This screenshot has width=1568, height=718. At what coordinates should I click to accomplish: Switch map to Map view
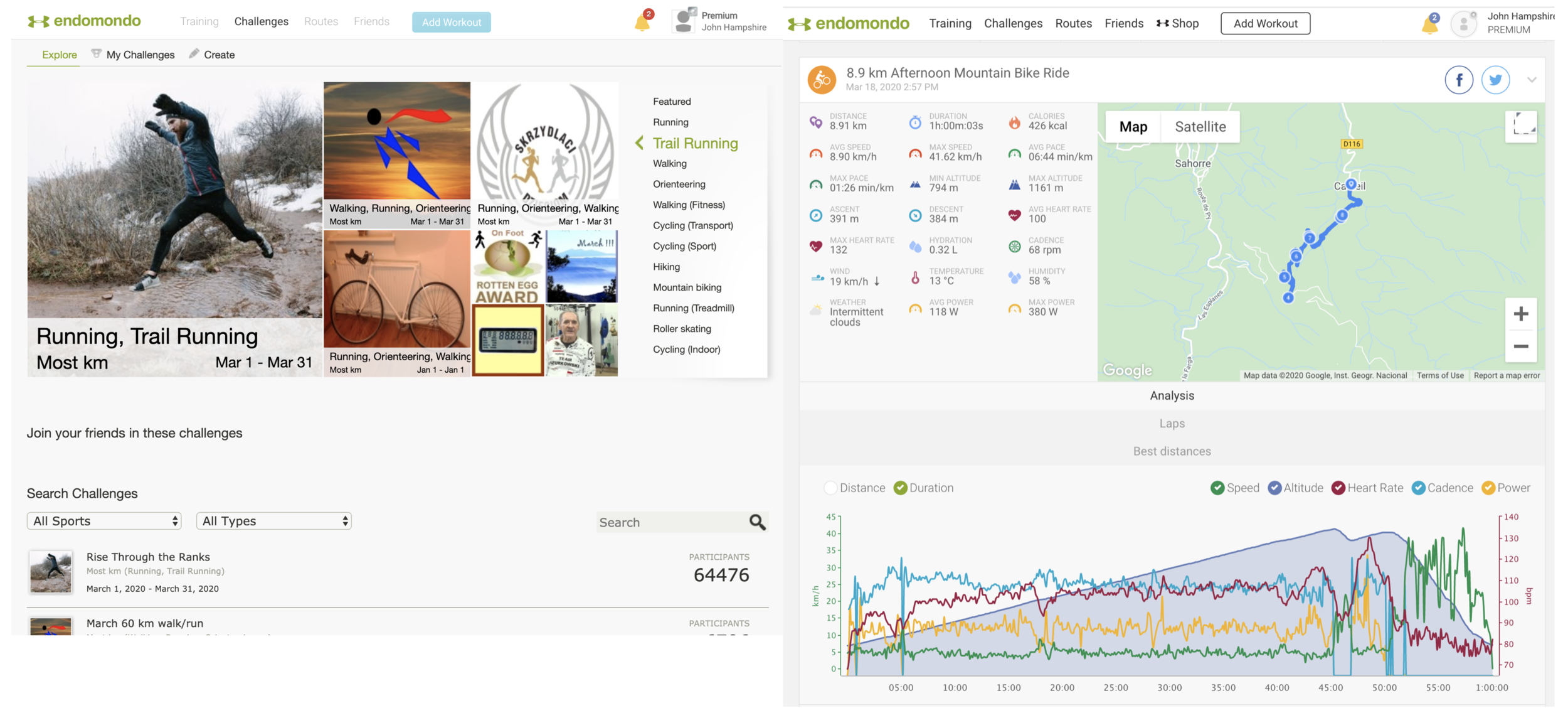click(1133, 127)
